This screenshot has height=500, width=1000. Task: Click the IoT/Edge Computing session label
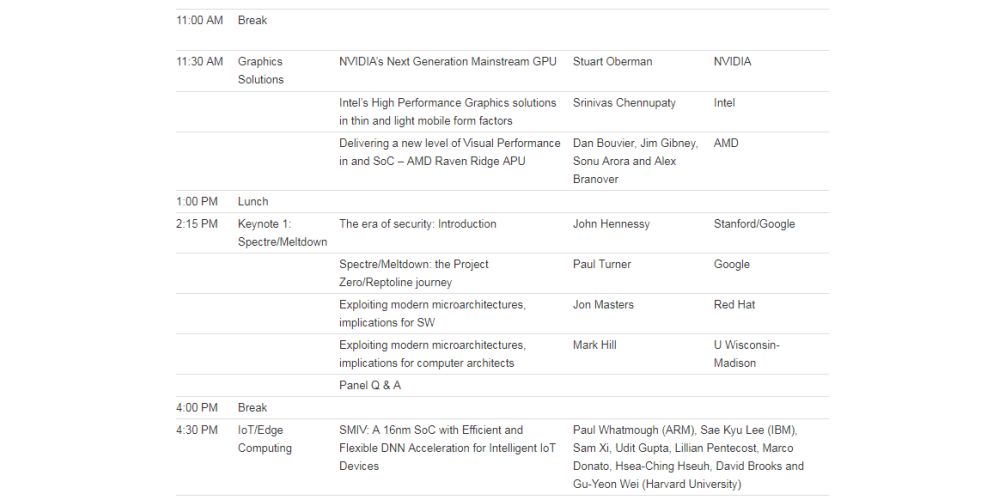[x=264, y=439]
